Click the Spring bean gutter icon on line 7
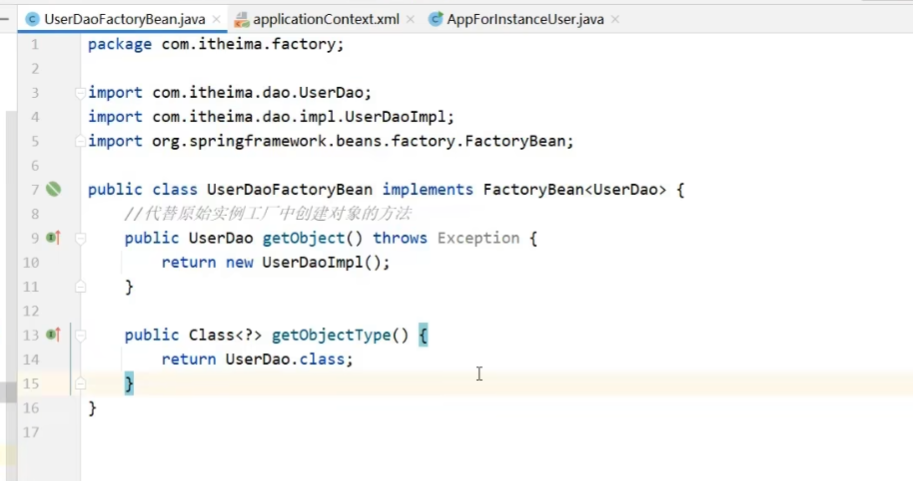Image resolution: width=913 pixels, height=481 pixels. (54, 189)
